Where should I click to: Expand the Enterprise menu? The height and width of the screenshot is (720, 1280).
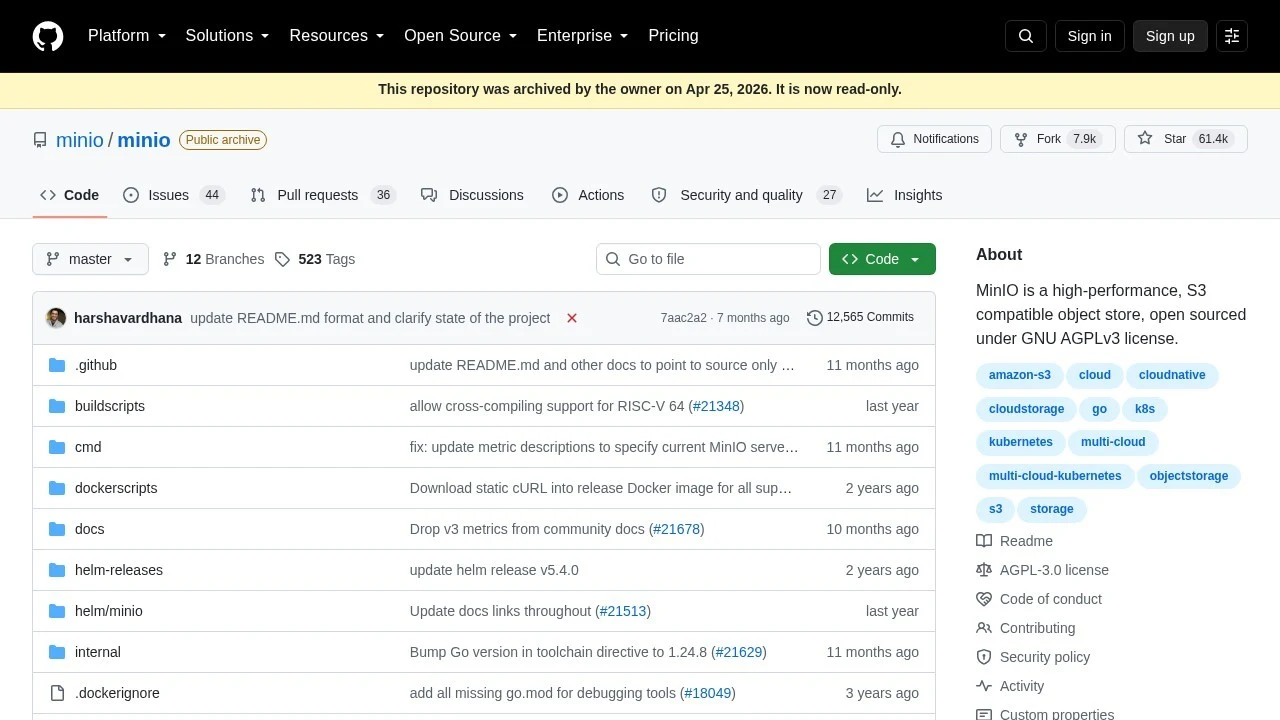tap(583, 36)
